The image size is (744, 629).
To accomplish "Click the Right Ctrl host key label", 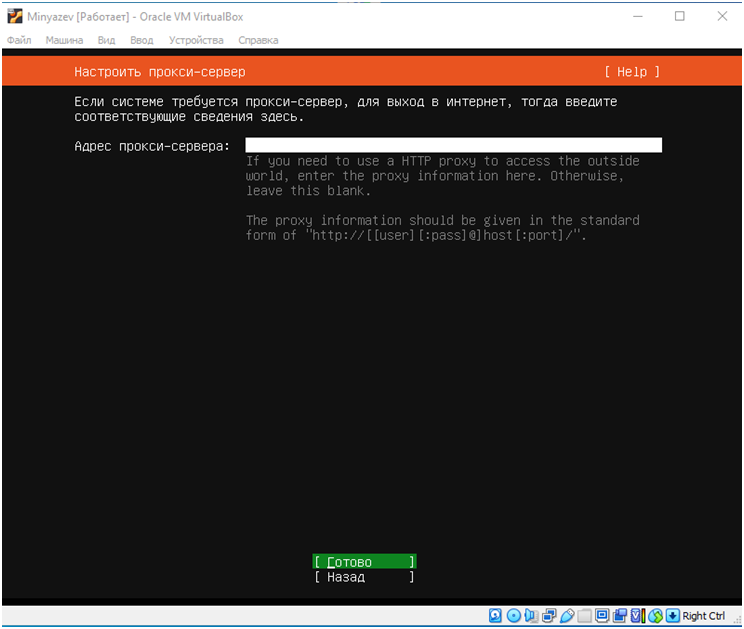I will [704, 616].
